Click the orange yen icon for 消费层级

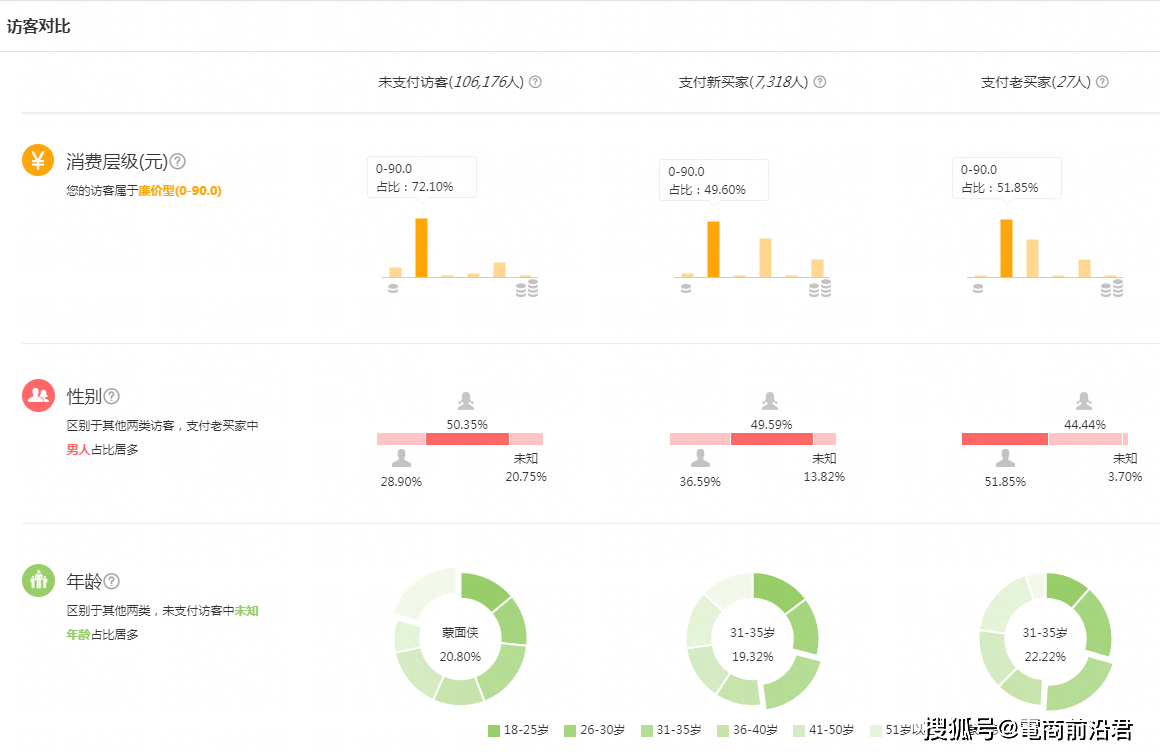click(38, 160)
